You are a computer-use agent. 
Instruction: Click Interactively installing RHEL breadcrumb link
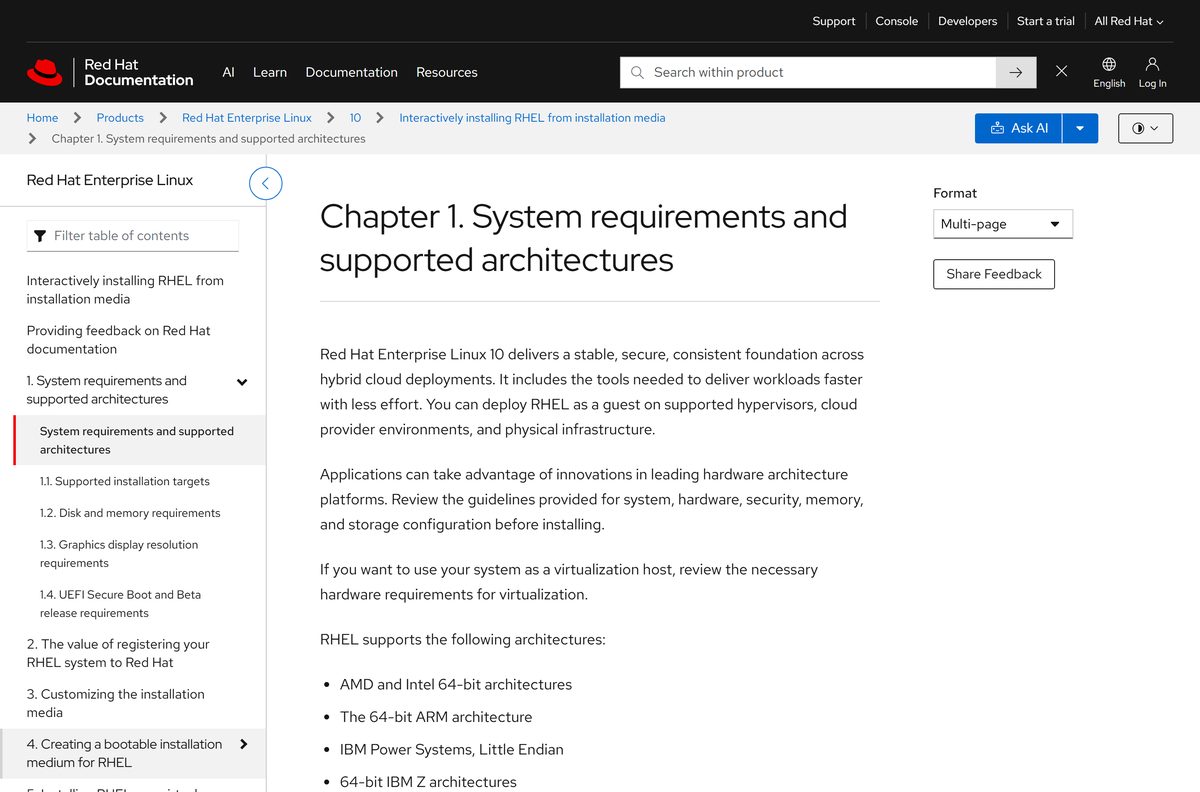[532, 118]
